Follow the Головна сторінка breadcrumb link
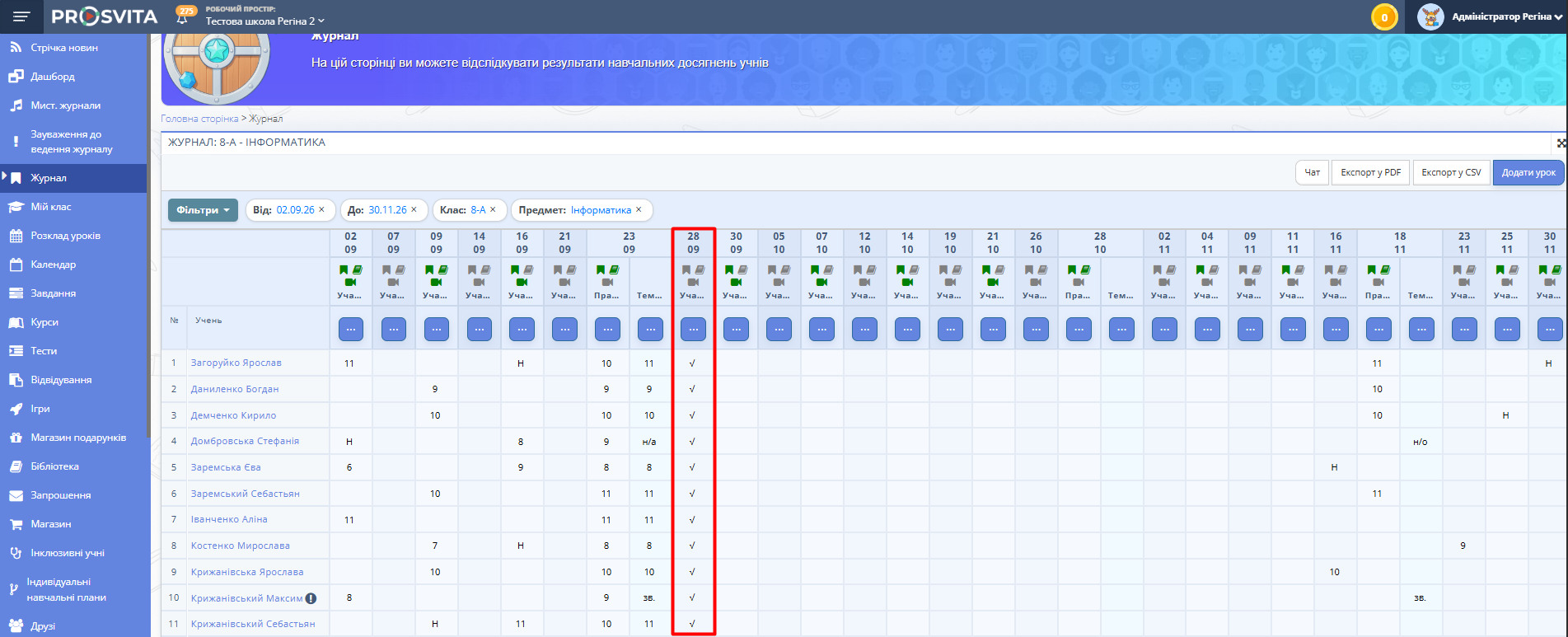The height and width of the screenshot is (637, 1568). (x=199, y=119)
